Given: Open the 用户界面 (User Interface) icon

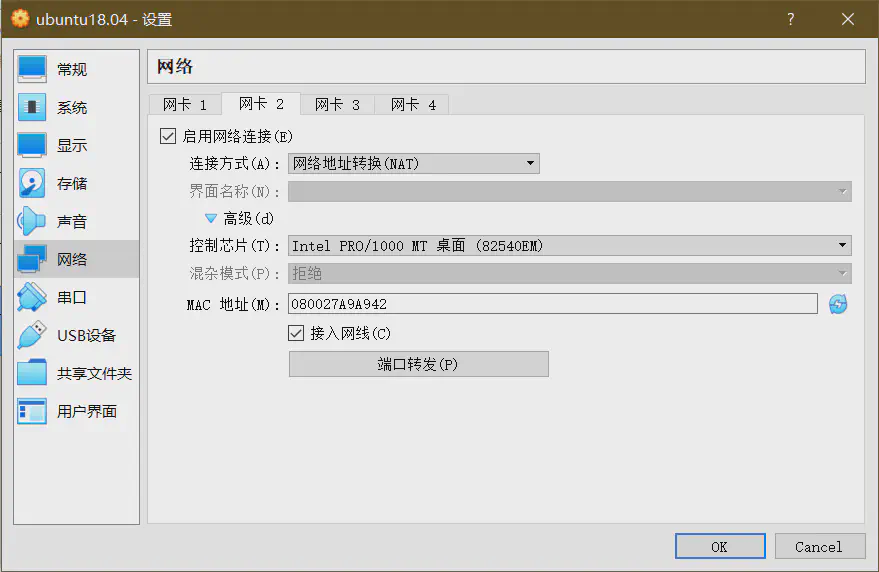Looking at the screenshot, I should click(x=32, y=411).
